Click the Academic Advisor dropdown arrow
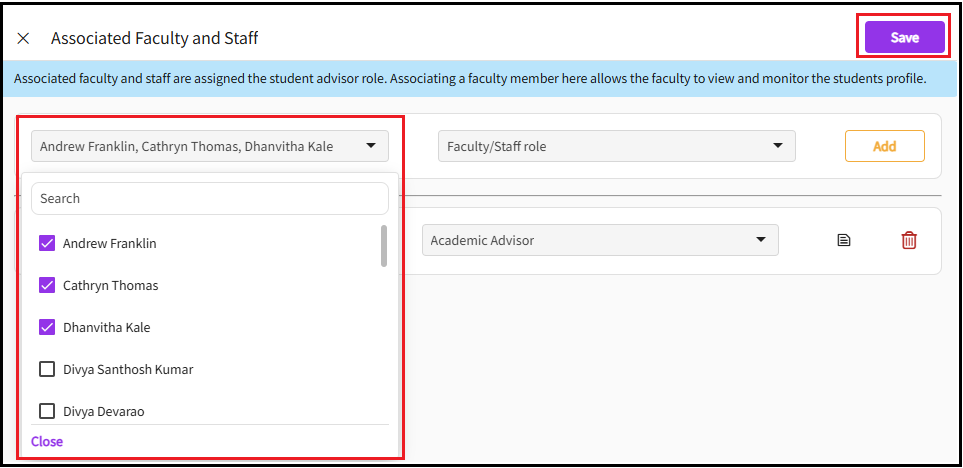 (761, 240)
